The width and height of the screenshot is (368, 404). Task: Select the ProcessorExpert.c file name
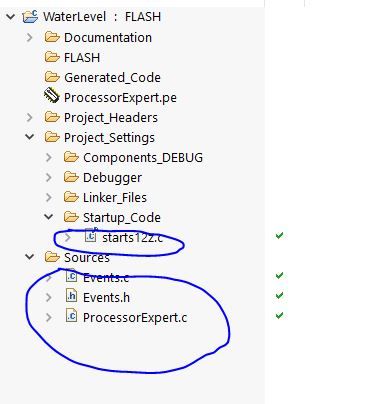pos(135,318)
